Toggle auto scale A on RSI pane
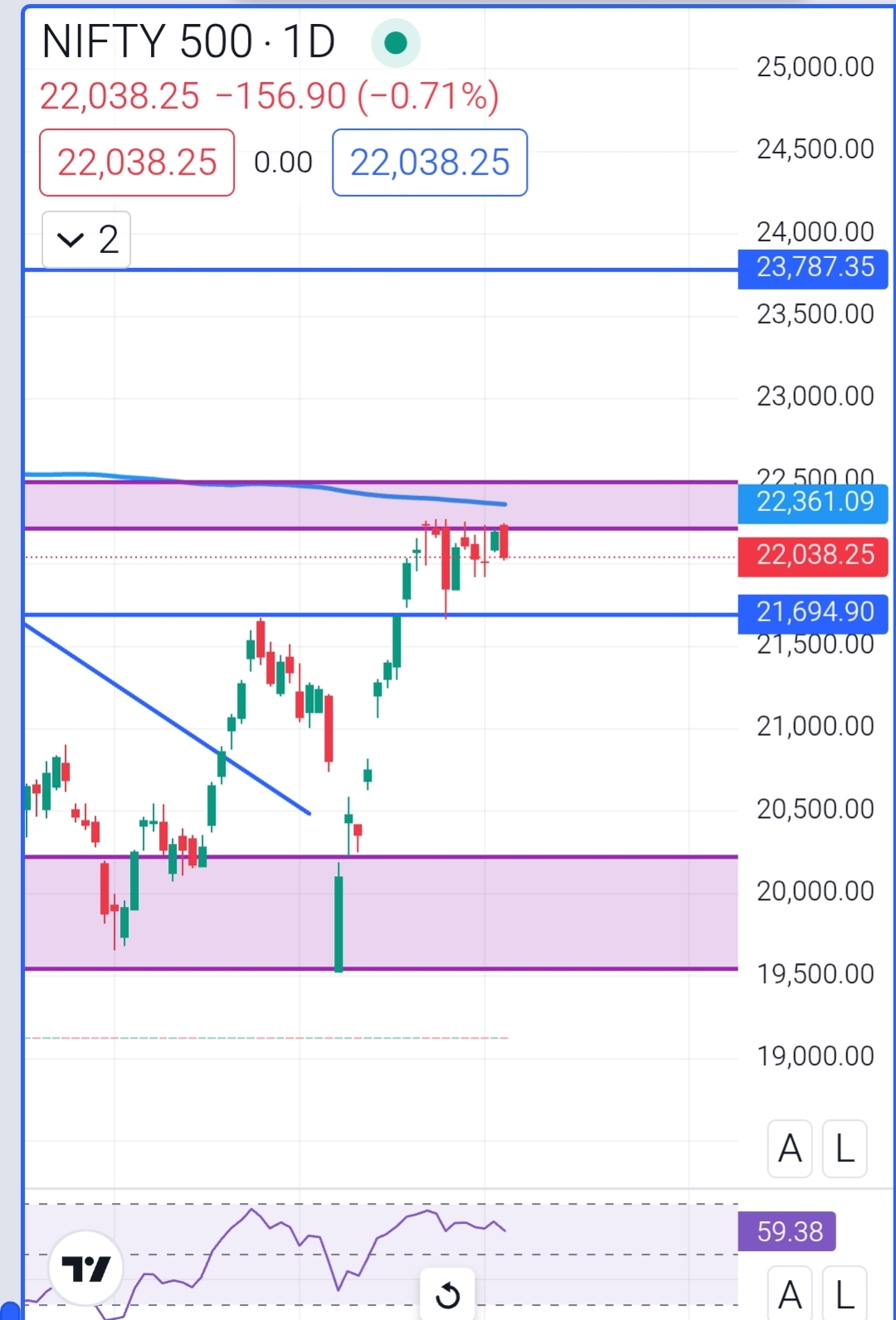Viewport: 896px width, 1320px height. 790,1293
